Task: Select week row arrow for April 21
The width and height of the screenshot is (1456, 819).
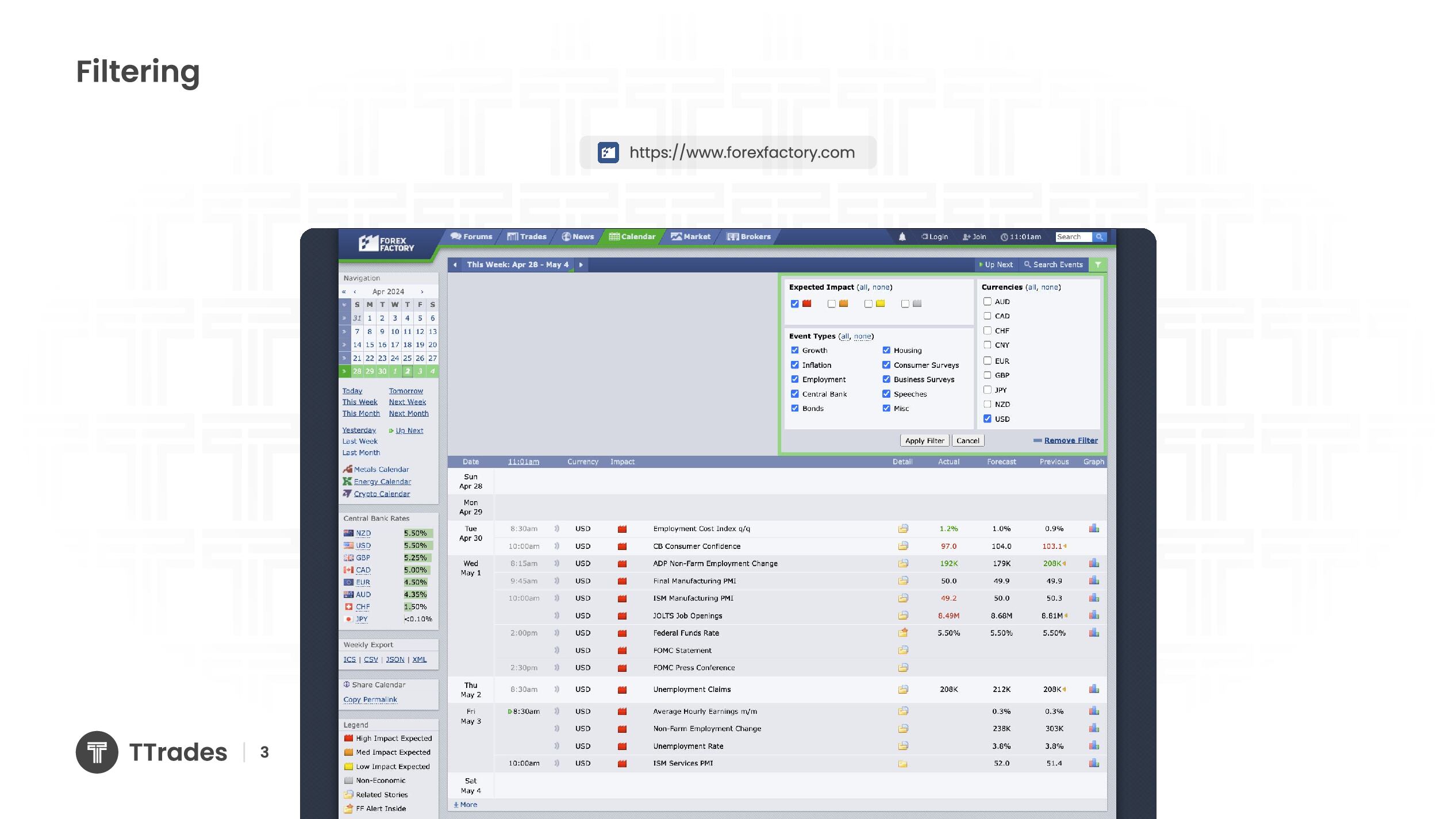Action: point(344,358)
